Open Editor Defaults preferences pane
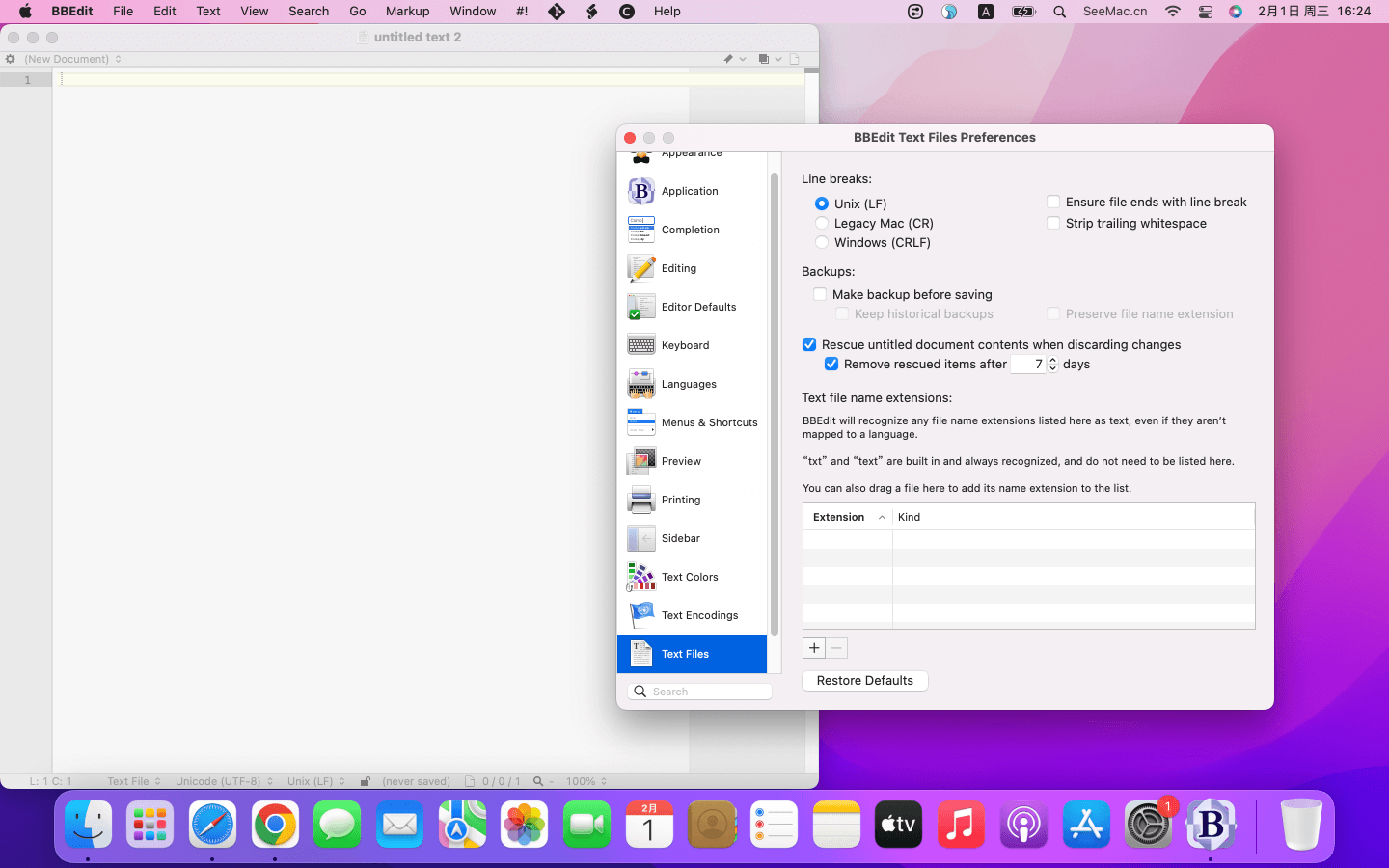 pyautogui.click(x=692, y=307)
